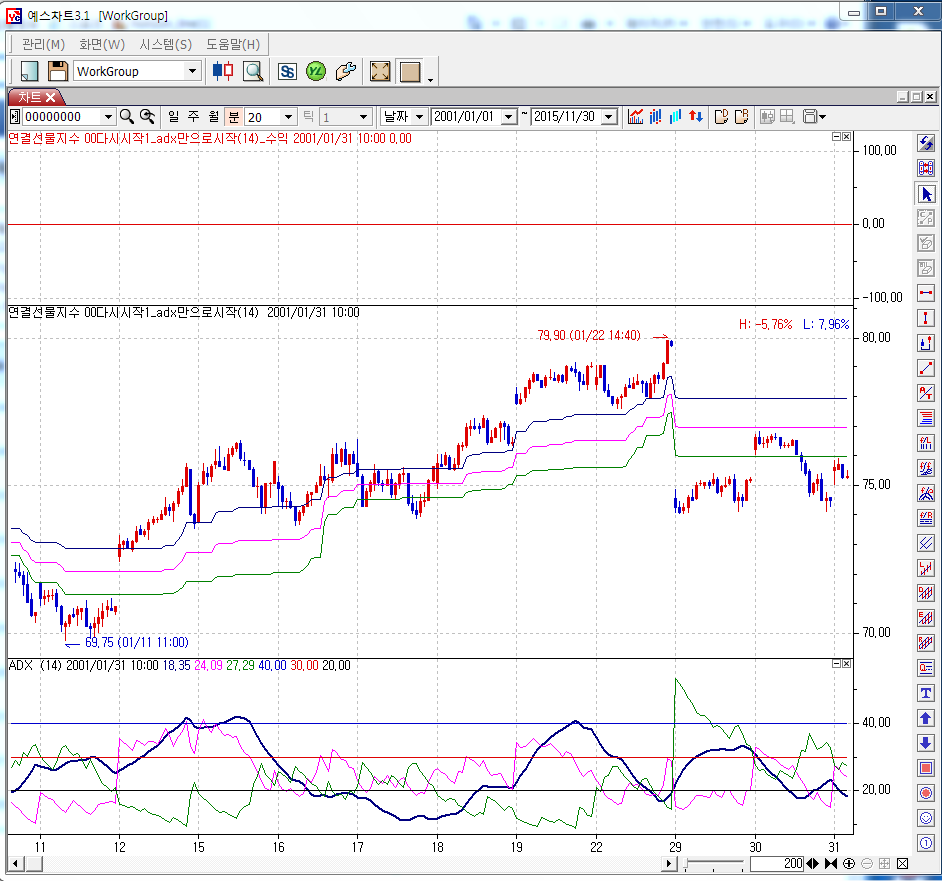
Task: Open the 시스템(S) menu
Action: 165,44
